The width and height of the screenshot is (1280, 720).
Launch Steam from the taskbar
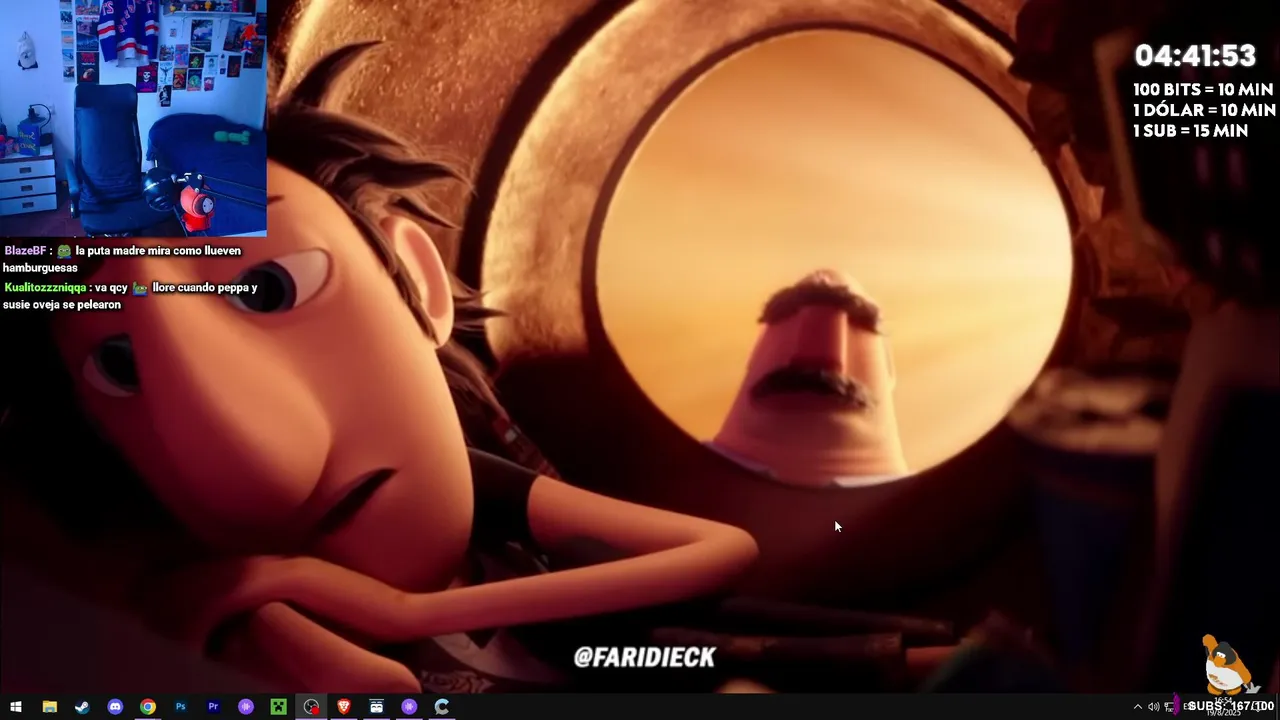(x=82, y=707)
